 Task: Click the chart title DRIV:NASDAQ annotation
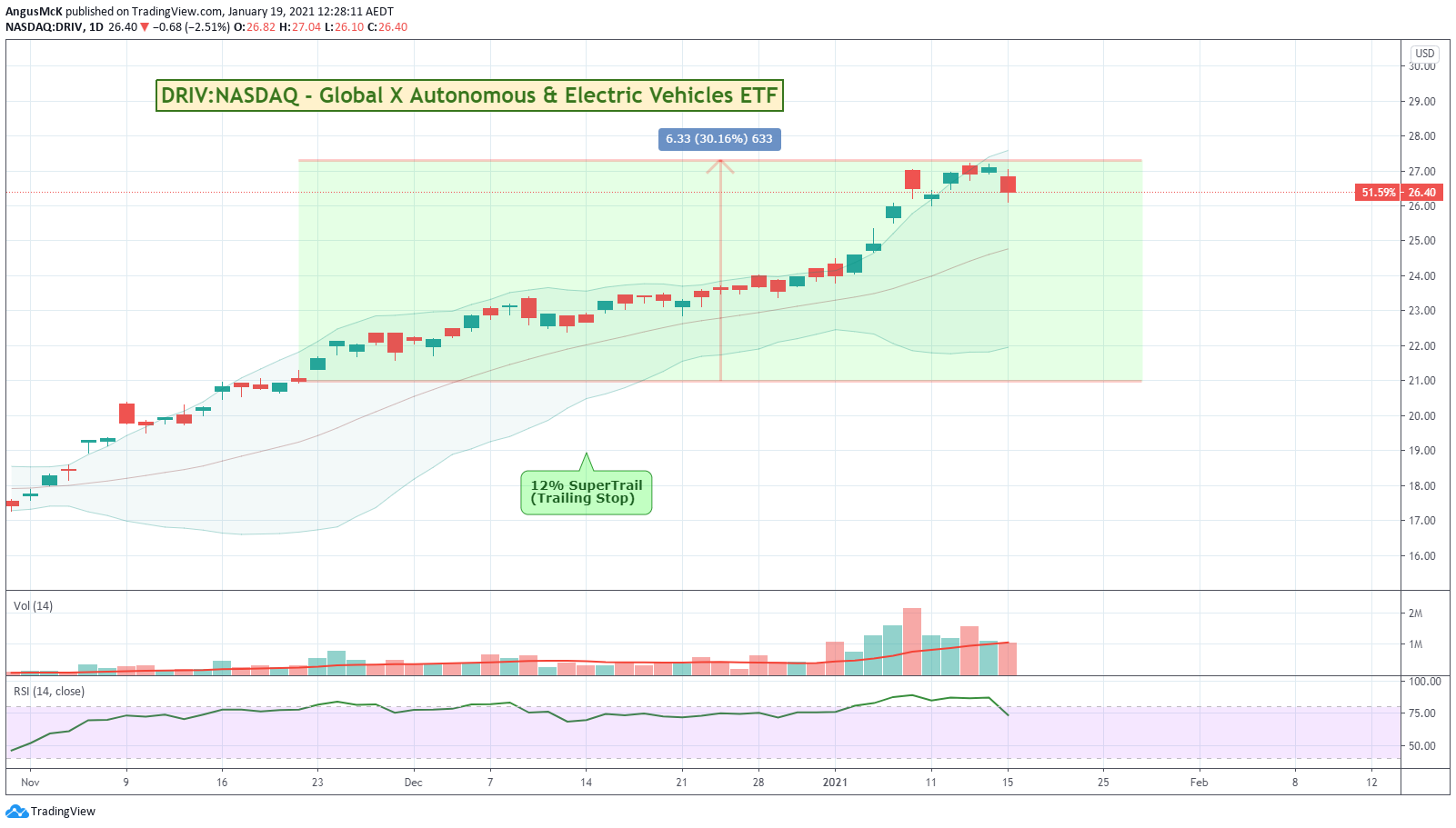click(x=469, y=95)
